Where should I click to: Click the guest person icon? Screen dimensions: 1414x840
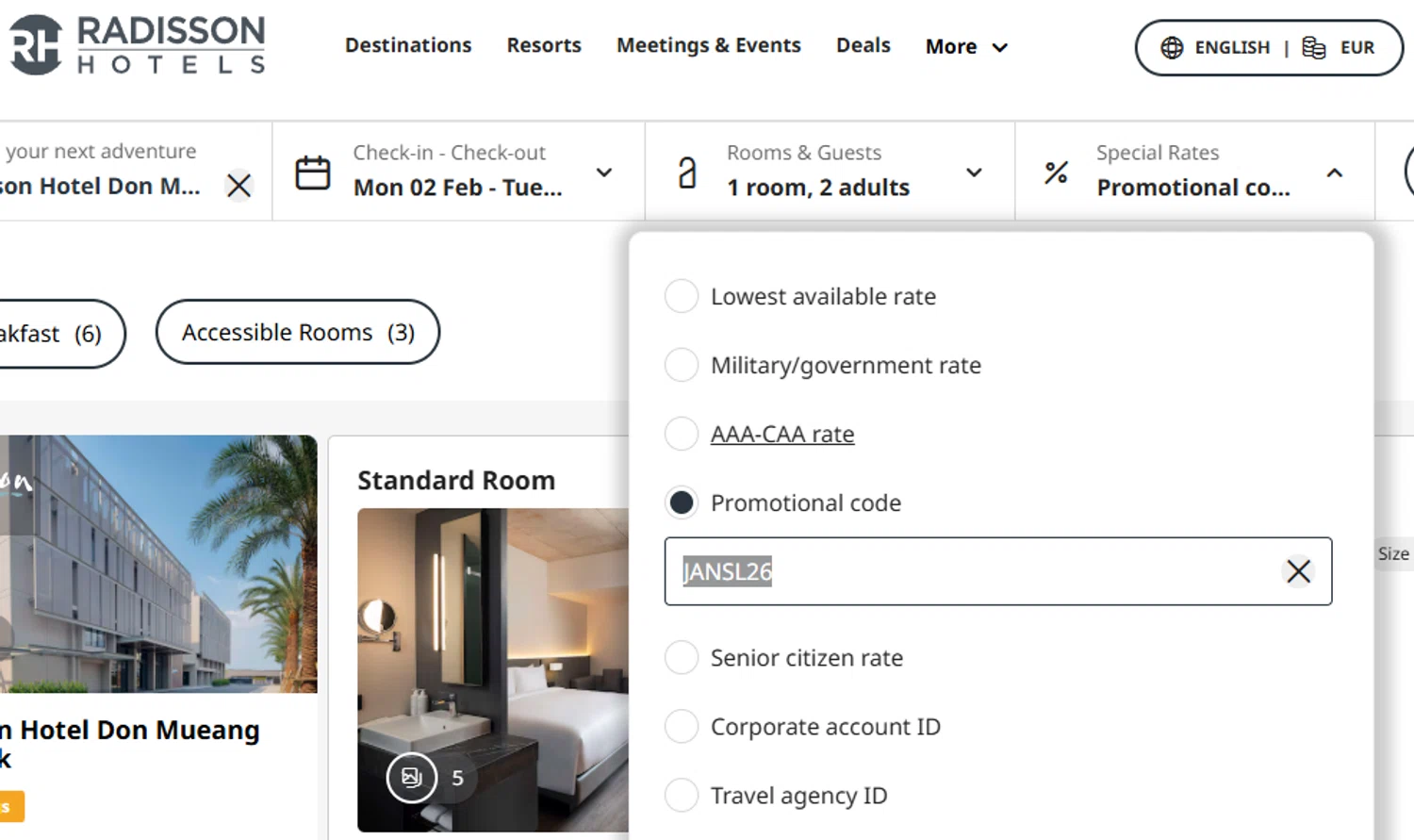click(687, 173)
